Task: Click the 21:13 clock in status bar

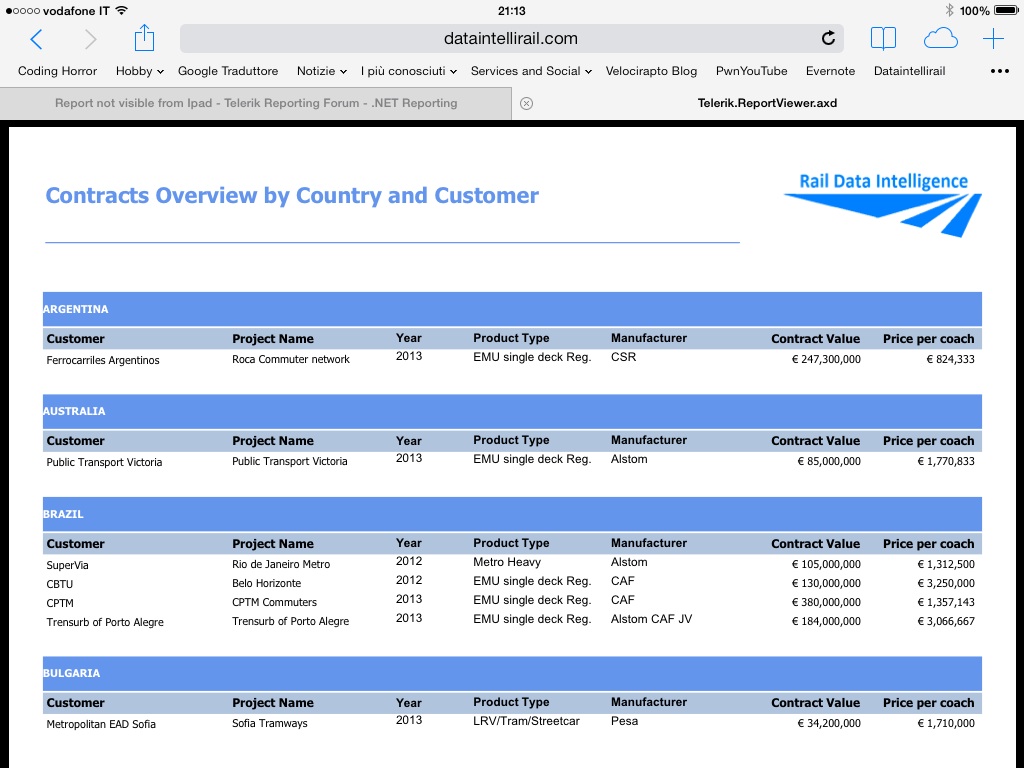Action: click(511, 10)
